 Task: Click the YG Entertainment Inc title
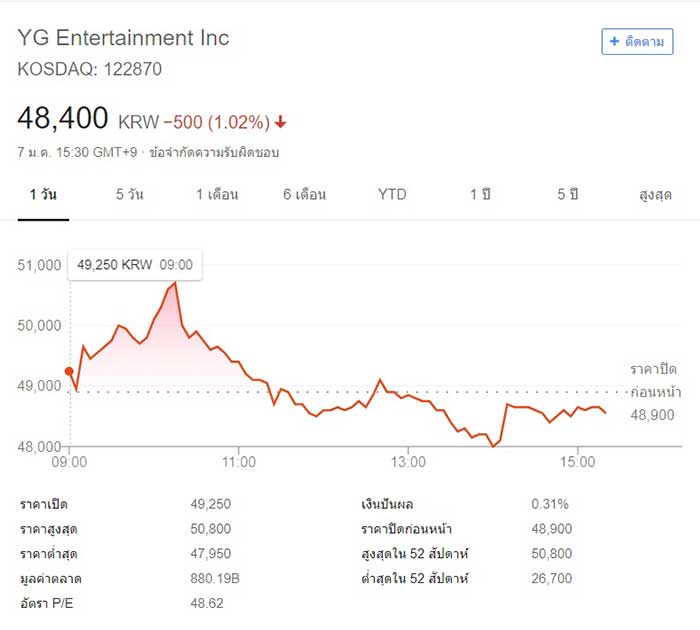123,38
